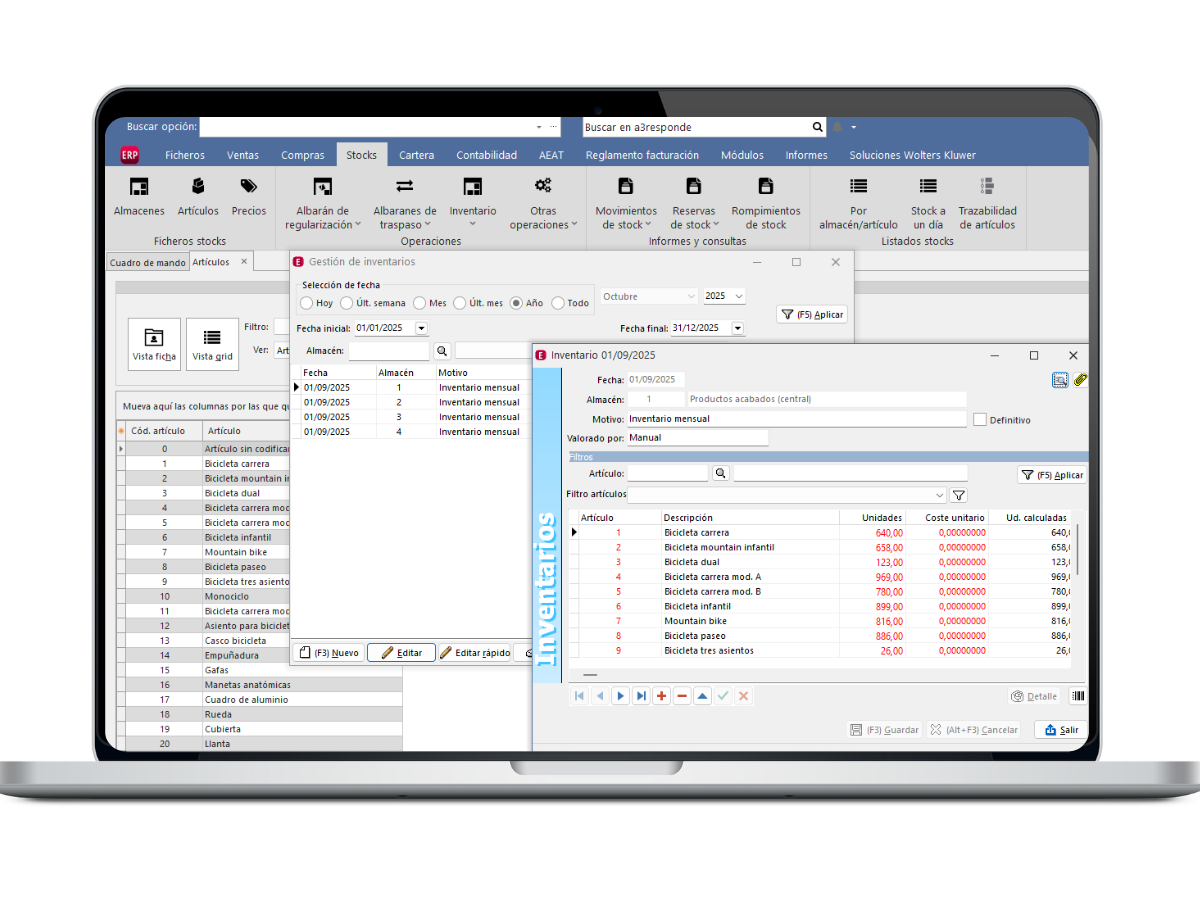Image resolution: width=1200 pixels, height=900 pixels.
Task: Open the Almacenes ribbon icon
Action: [x=139, y=187]
